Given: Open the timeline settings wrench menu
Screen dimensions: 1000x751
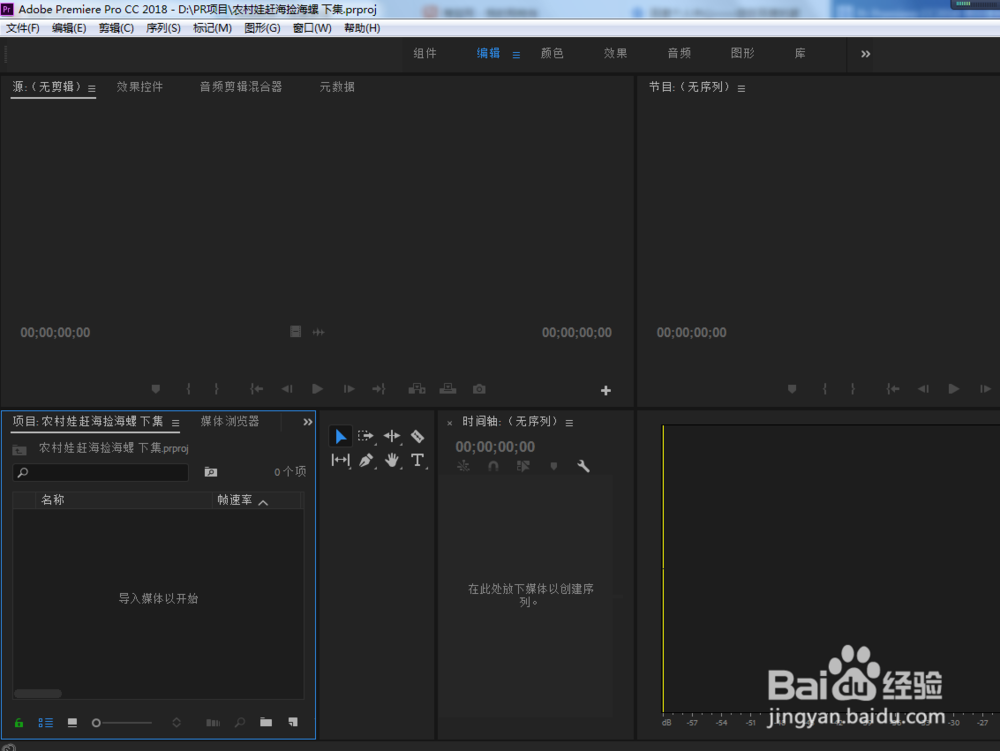Looking at the screenshot, I should point(583,466).
